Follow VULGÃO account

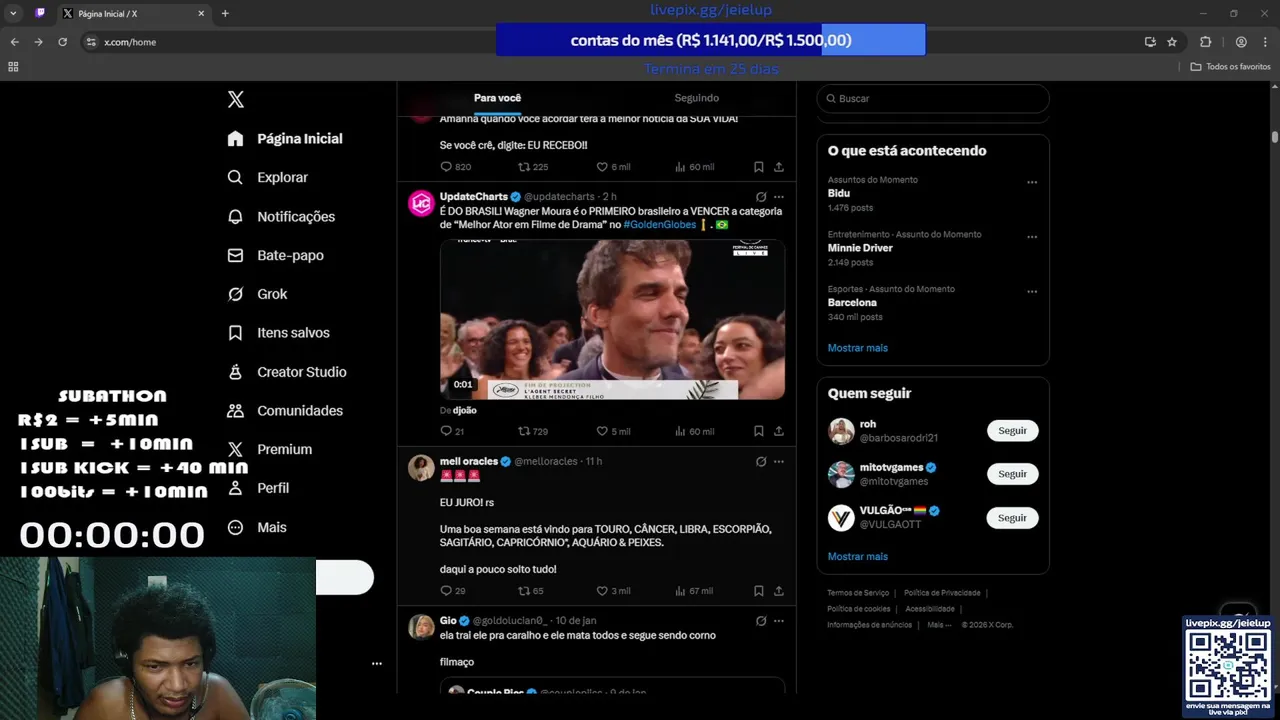[x=1012, y=518]
